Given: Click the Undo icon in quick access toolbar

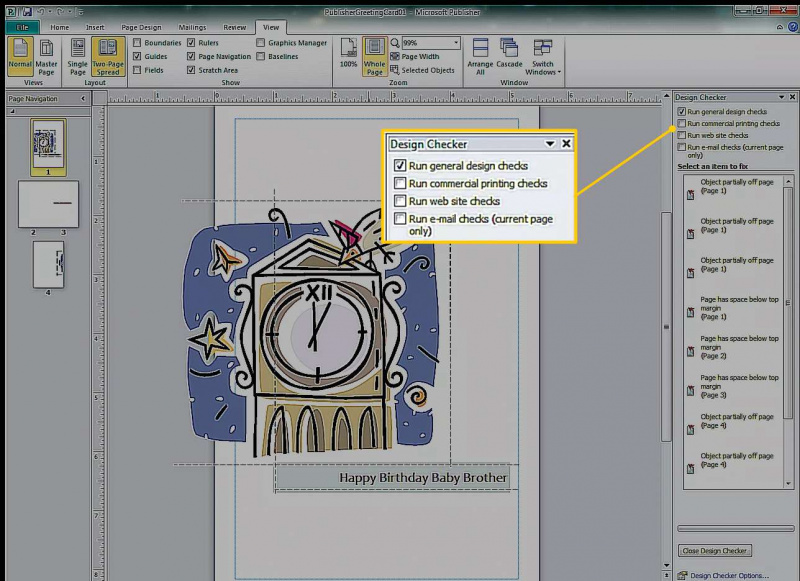Looking at the screenshot, I should click(x=42, y=11).
